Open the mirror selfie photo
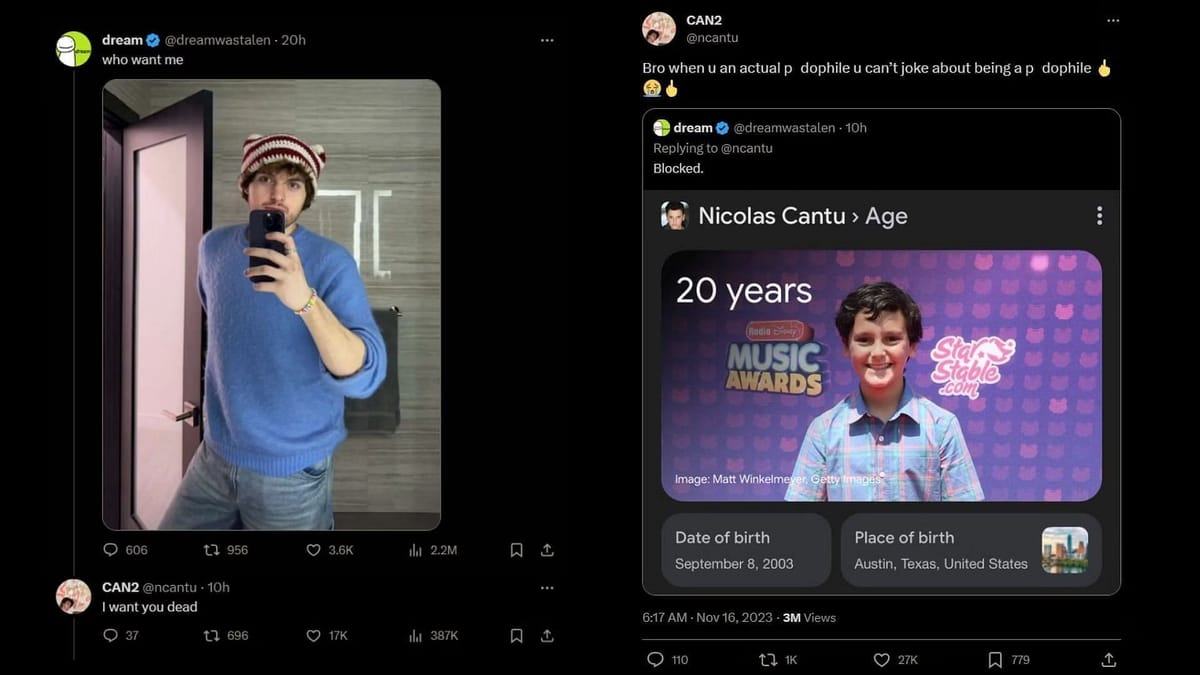1200x675 pixels. point(271,305)
